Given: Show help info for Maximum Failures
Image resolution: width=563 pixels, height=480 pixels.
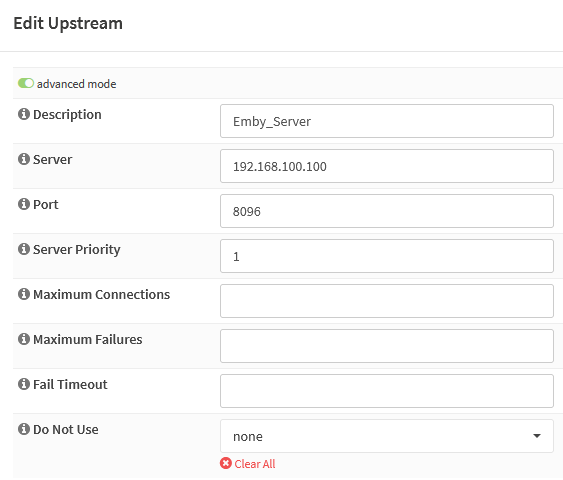Looking at the screenshot, I should pyautogui.click(x=24, y=339).
